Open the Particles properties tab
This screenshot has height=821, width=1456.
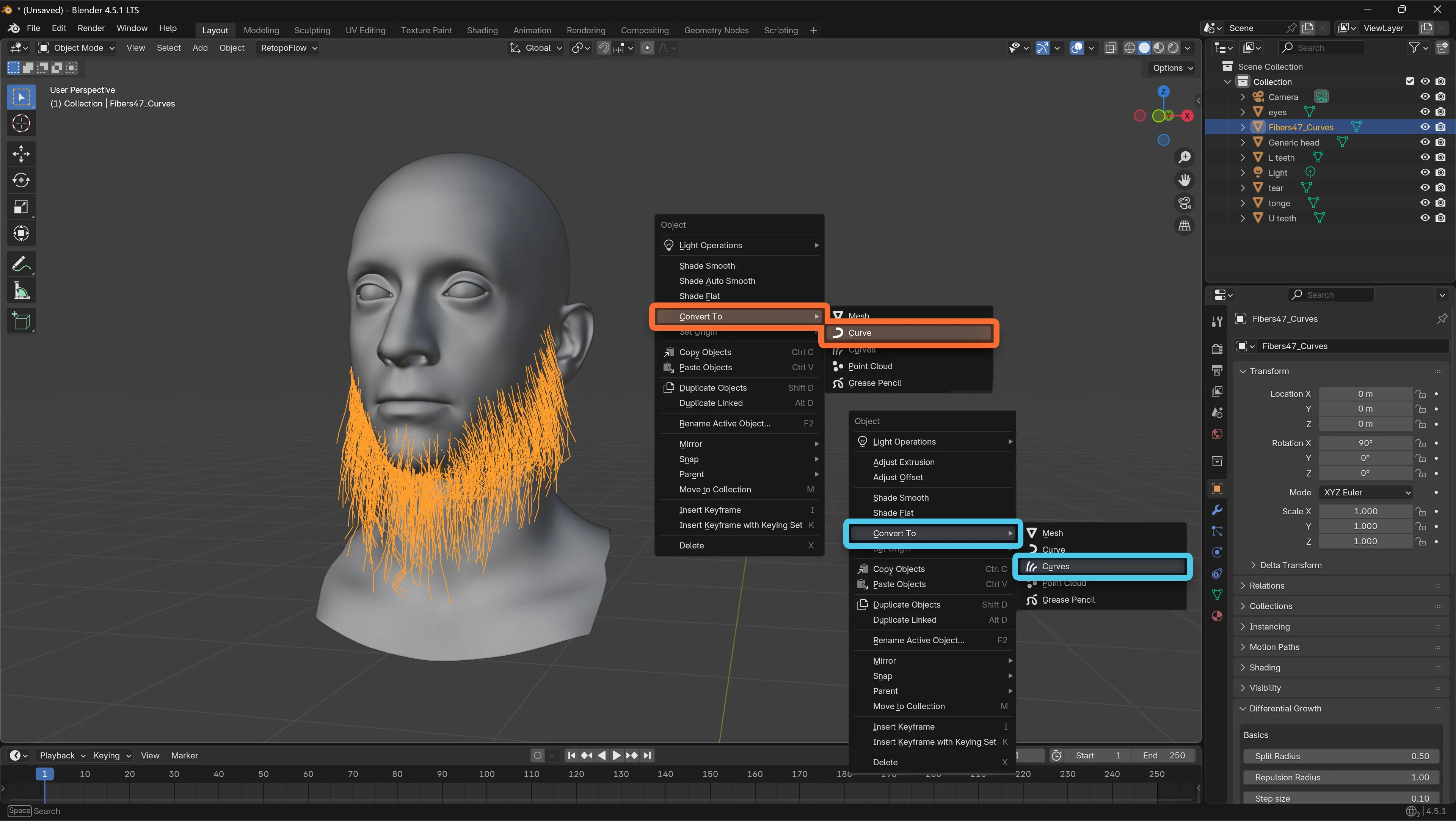[x=1217, y=531]
